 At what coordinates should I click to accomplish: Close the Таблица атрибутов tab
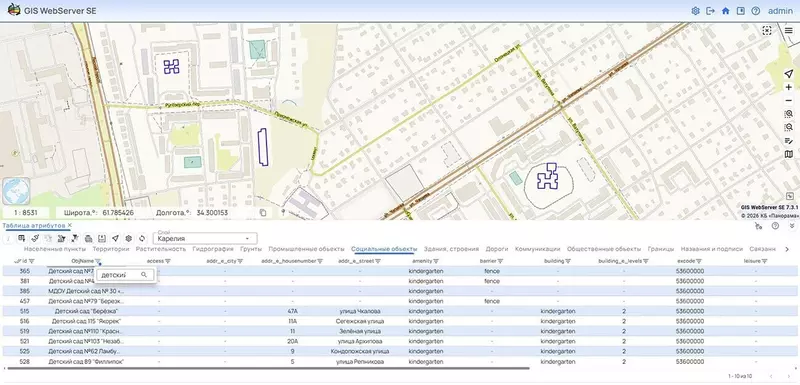pyautogui.click(x=70, y=225)
